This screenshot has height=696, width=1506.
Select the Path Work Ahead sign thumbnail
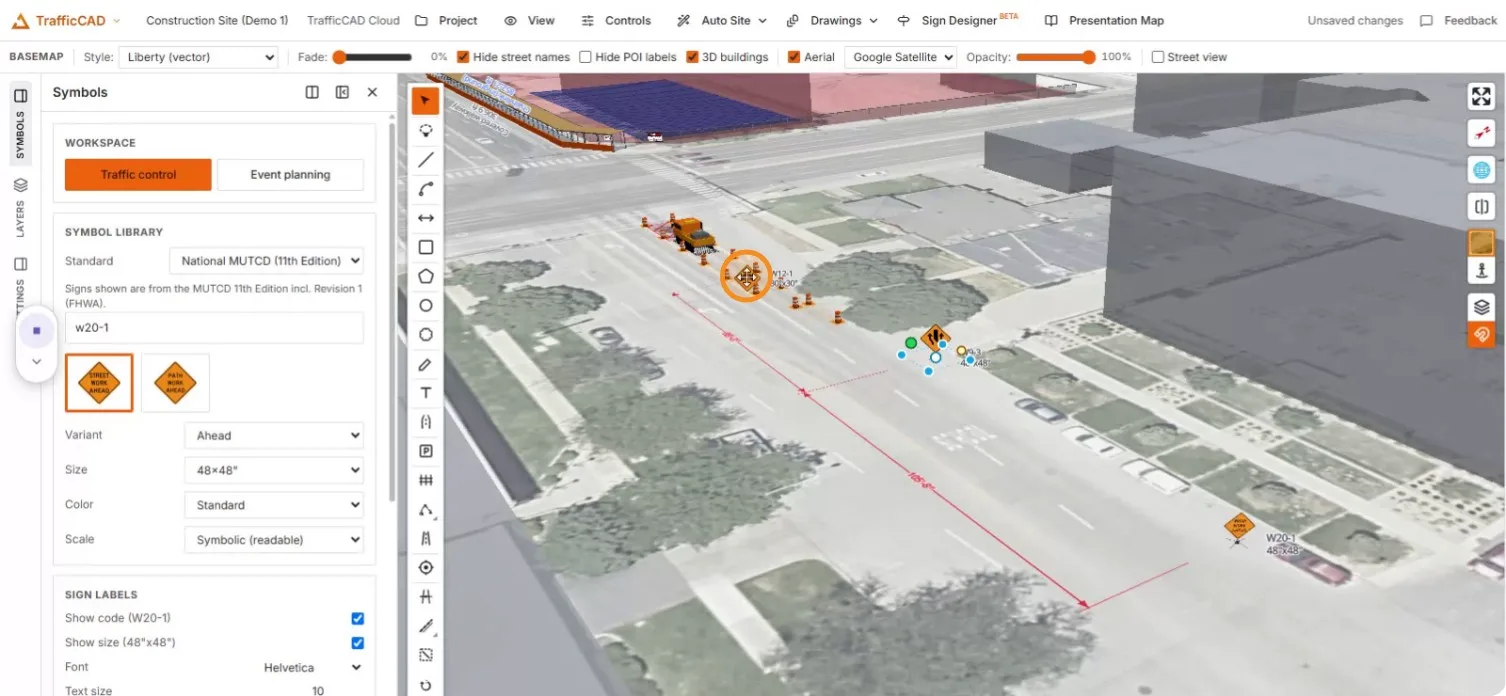(175, 383)
